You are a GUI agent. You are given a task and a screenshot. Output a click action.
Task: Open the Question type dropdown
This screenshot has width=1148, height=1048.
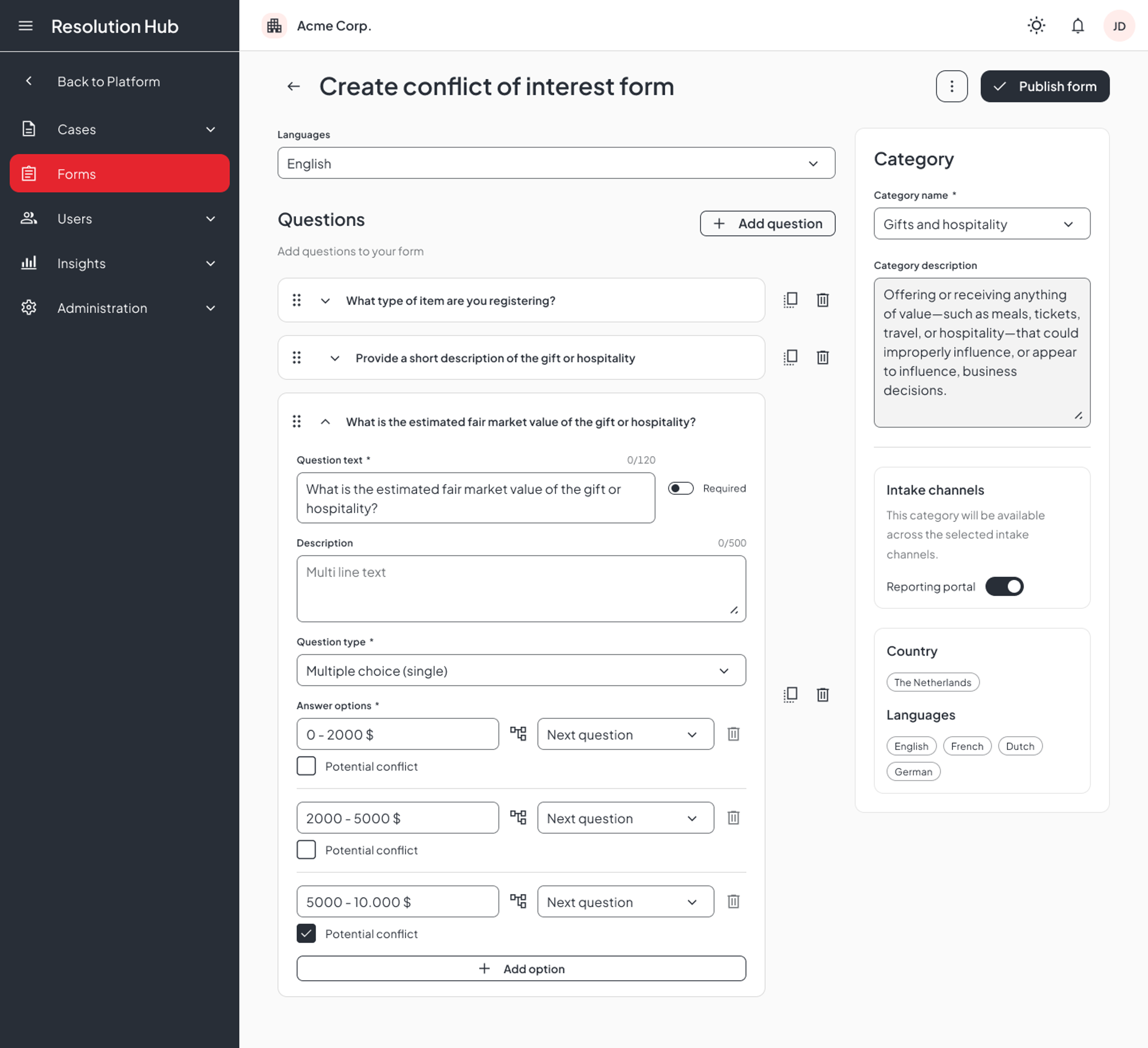pos(521,670)
